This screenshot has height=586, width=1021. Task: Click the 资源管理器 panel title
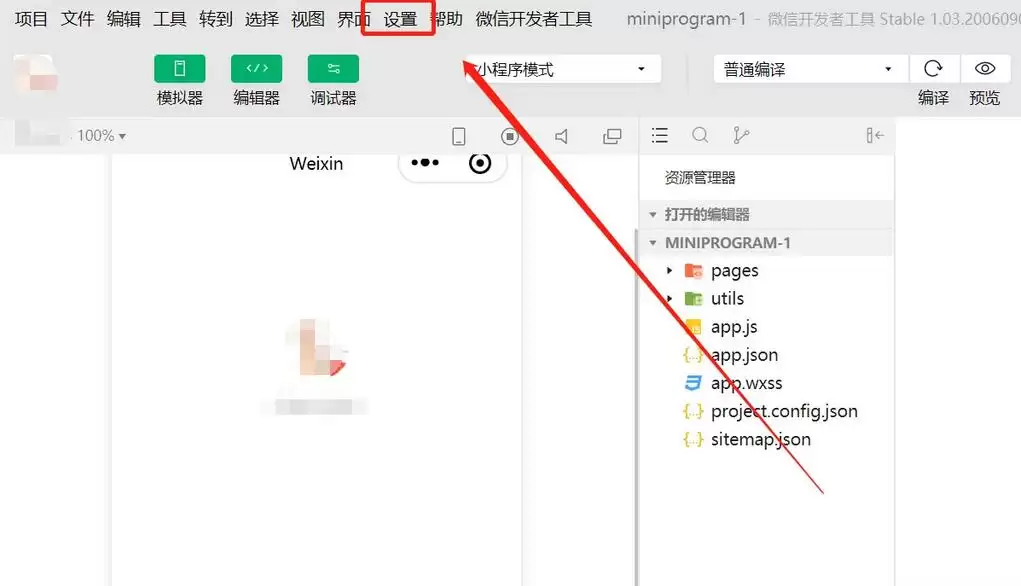[700, 178]
